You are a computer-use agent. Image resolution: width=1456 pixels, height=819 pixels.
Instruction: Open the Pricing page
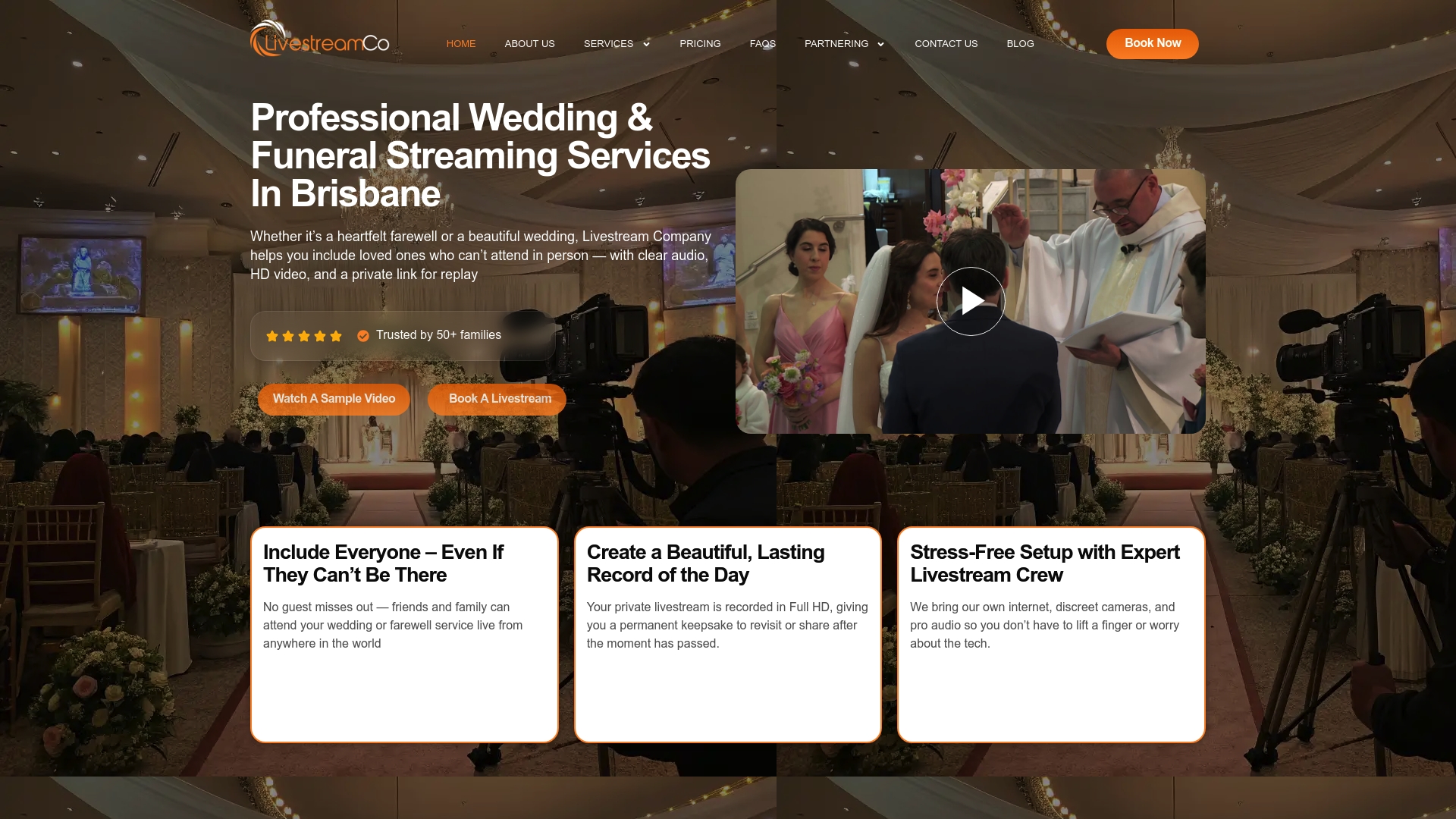(x=700, y=44)
